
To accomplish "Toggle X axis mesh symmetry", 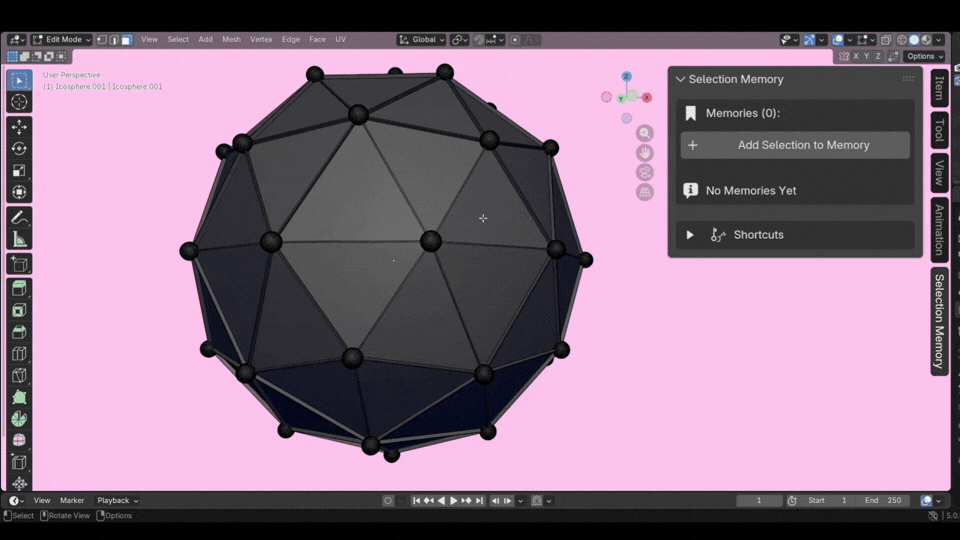I will [856, 56].
